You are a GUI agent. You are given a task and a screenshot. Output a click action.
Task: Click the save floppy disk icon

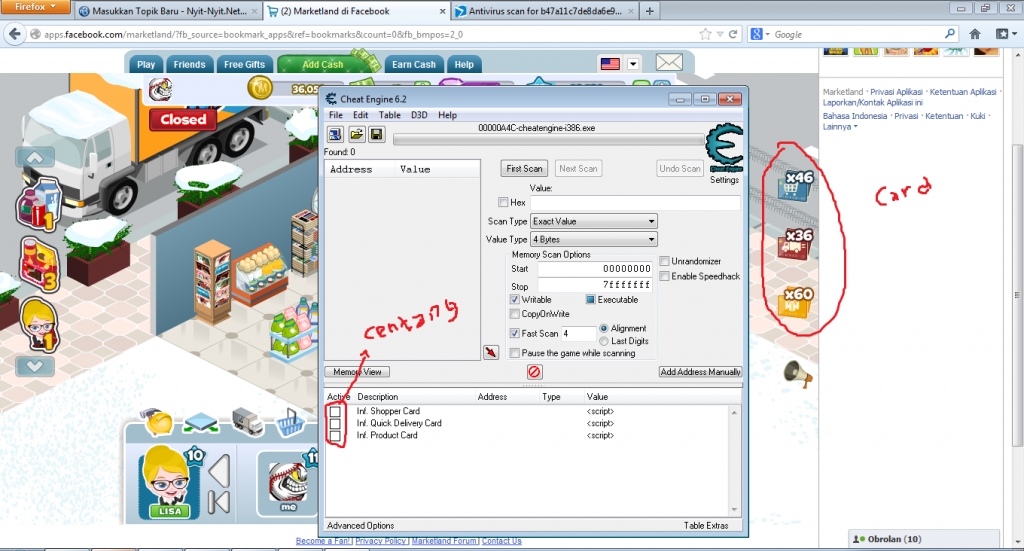point(376,134)
